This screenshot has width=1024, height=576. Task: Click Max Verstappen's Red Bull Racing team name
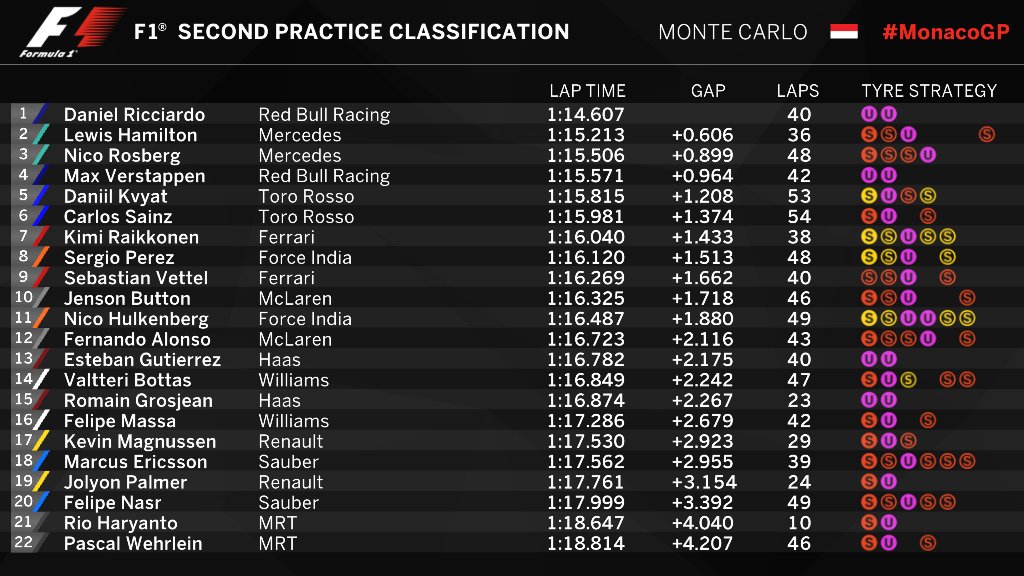pos(324,176)
